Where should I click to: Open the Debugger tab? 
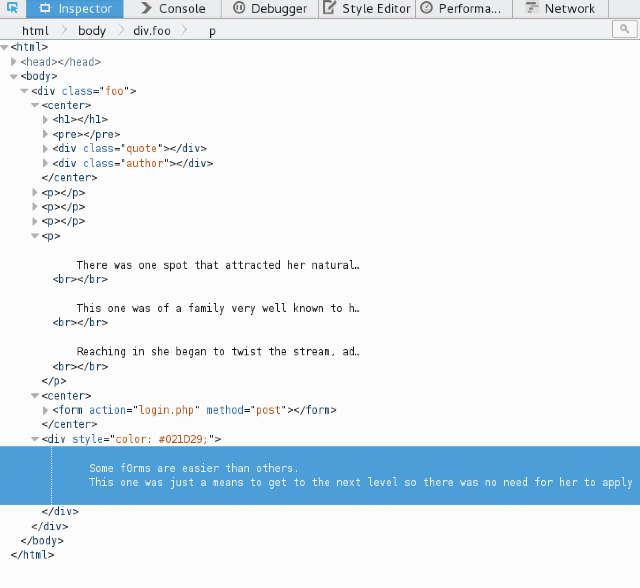tap(270, 9)
